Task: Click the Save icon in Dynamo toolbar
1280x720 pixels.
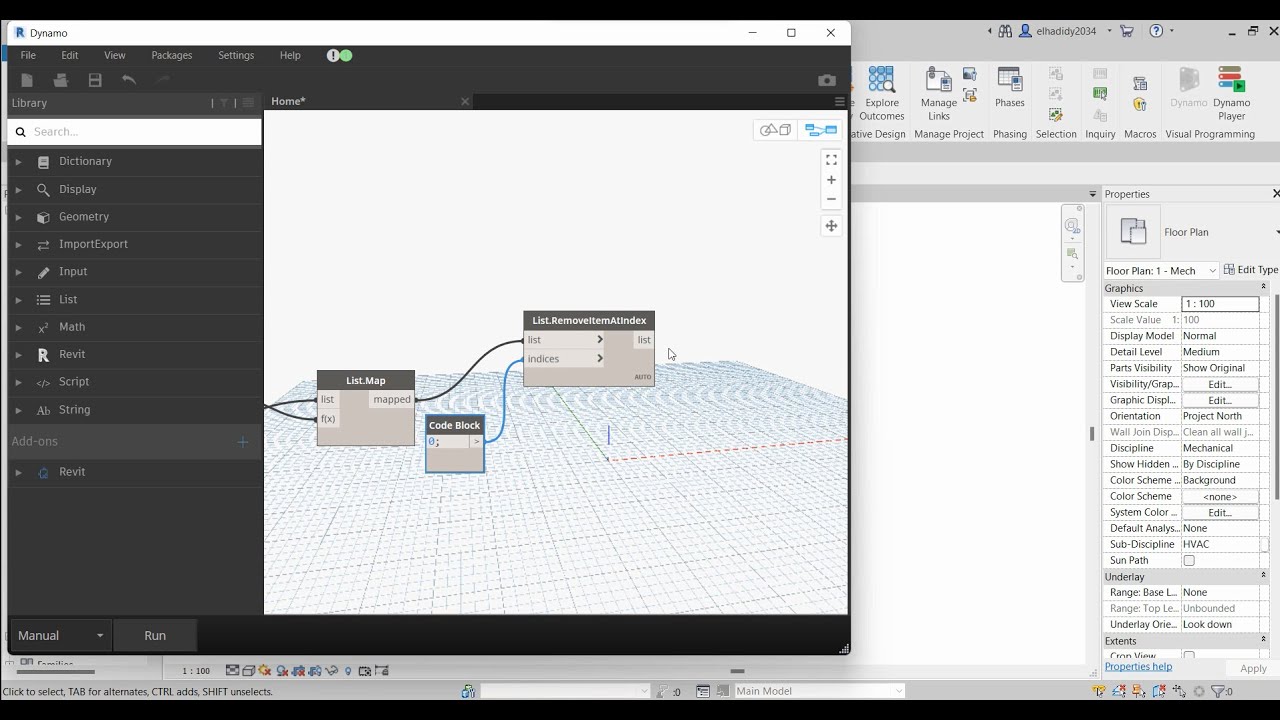Action: point(95,80)
